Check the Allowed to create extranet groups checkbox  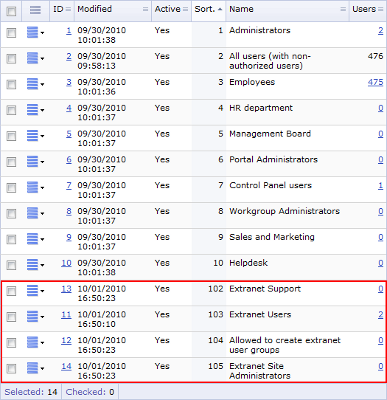[x=11, y=342]
